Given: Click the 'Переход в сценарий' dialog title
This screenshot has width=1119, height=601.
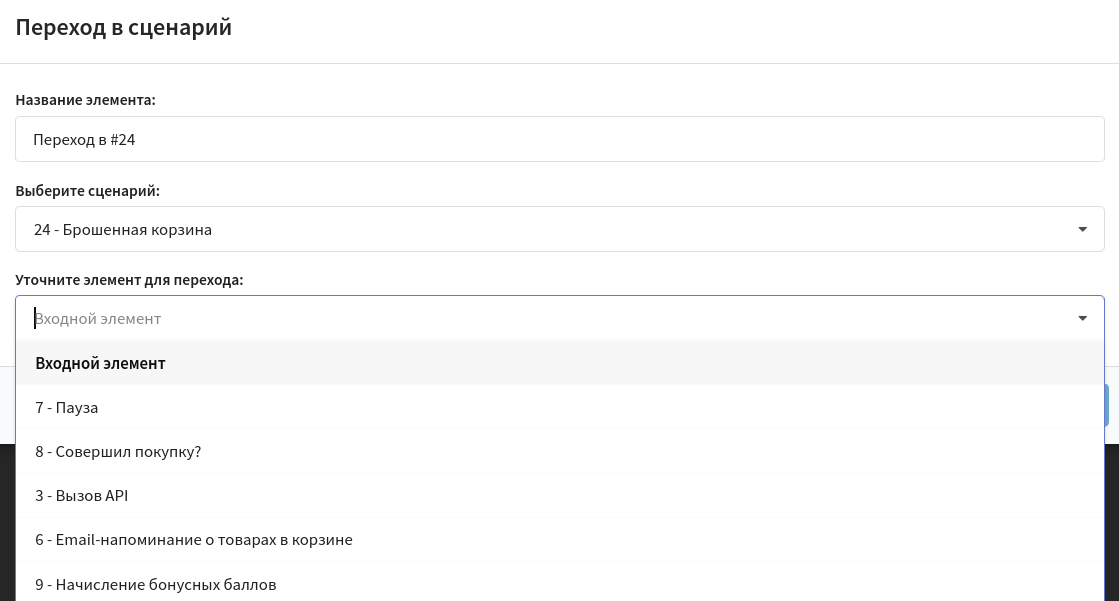Looking at the screenshot, I should coord(124,27).
